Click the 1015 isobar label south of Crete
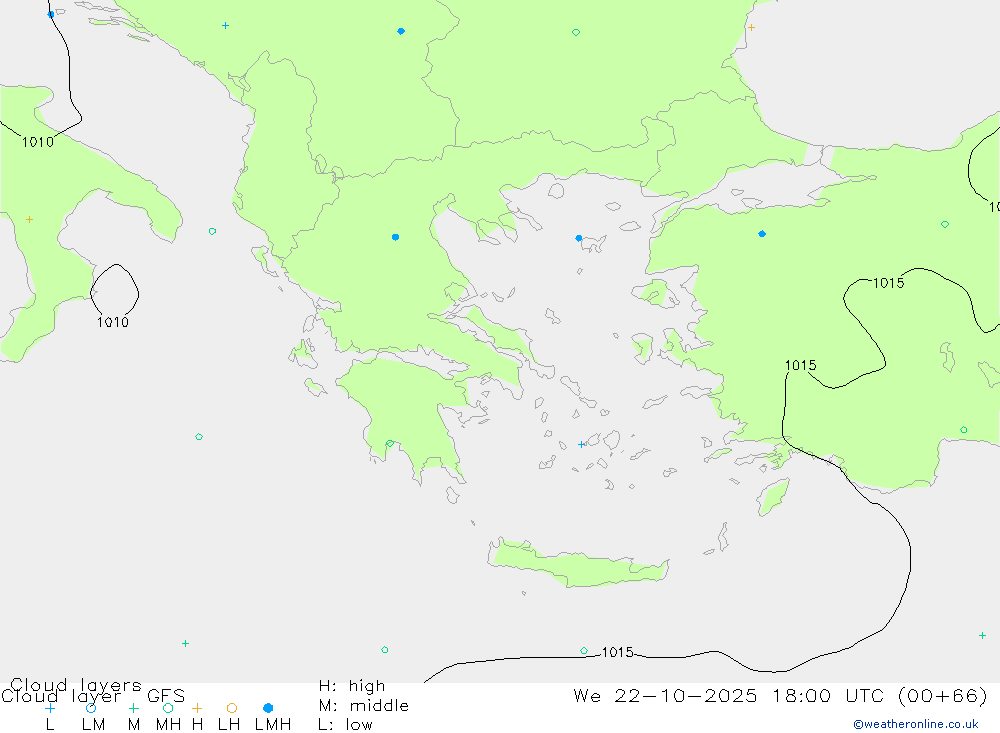This screenshot has height=733, width=1000. tap(618, 652)
